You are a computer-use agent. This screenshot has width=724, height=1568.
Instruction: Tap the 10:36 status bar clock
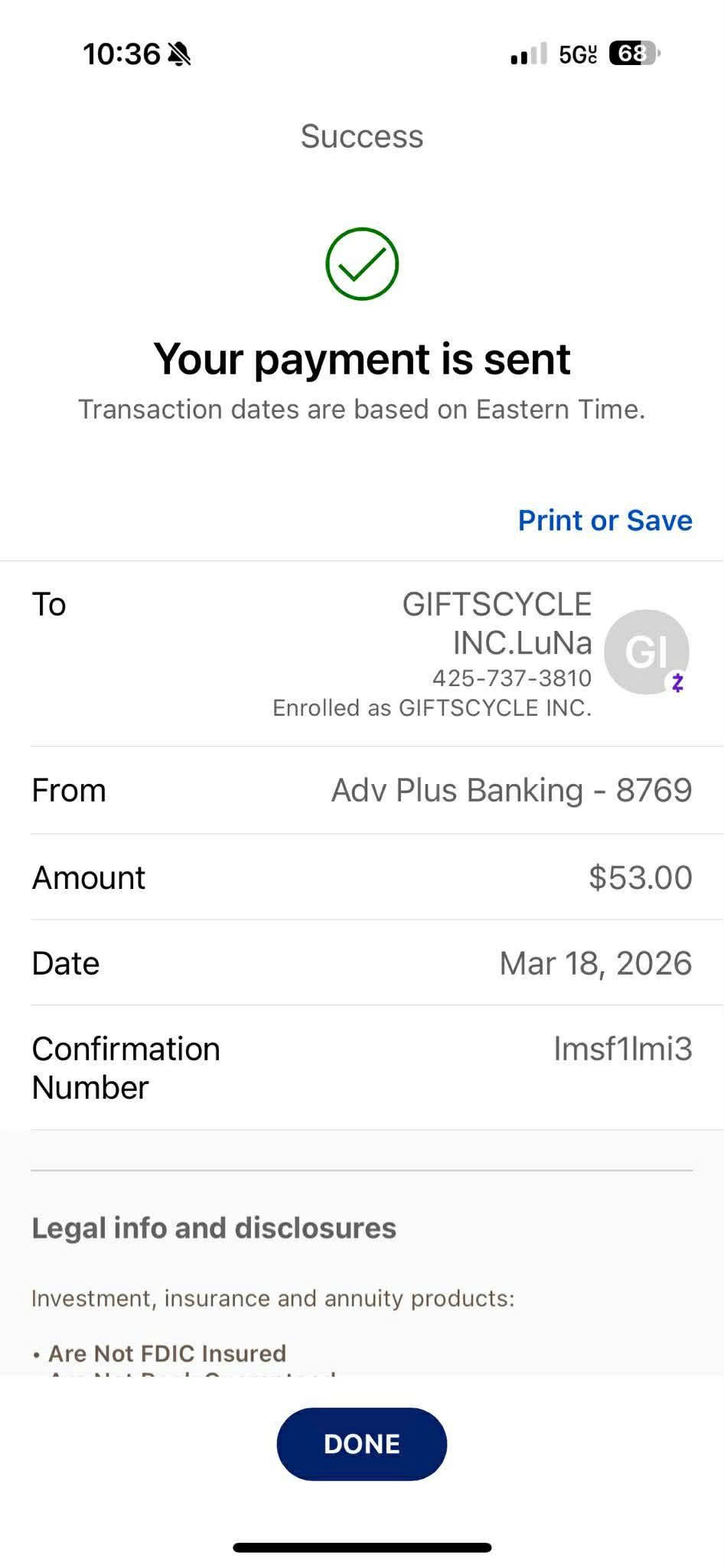tap(121, 54)
